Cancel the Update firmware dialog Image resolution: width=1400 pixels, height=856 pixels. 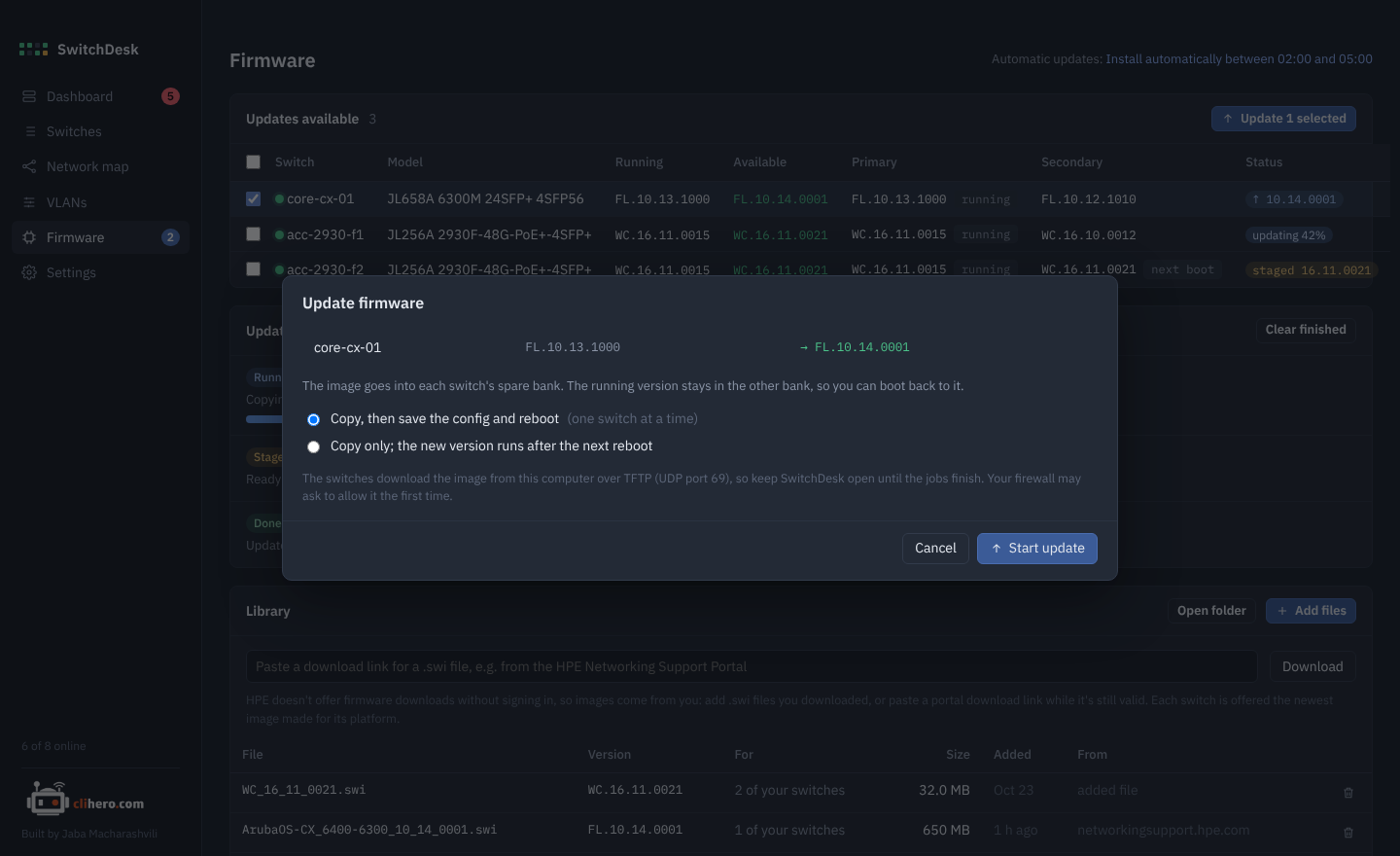pos(935,549)
